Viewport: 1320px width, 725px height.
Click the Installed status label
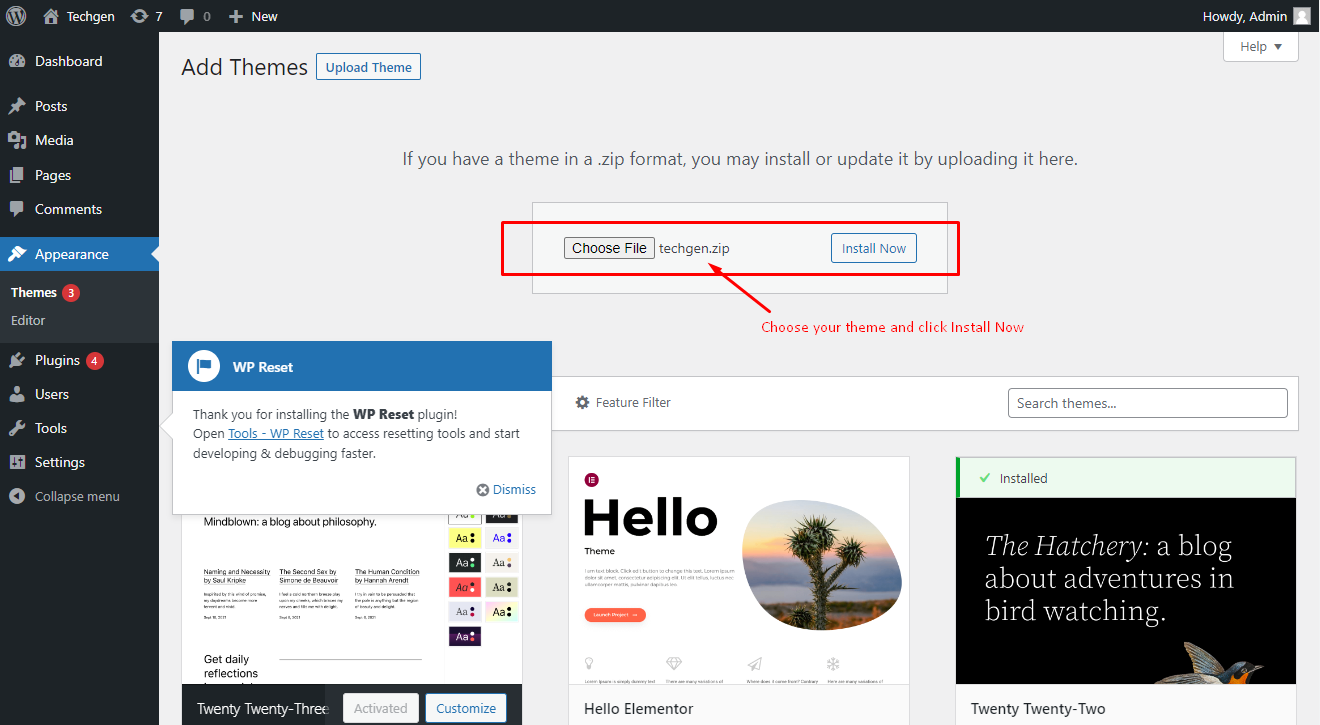[x=1023, y=478]
